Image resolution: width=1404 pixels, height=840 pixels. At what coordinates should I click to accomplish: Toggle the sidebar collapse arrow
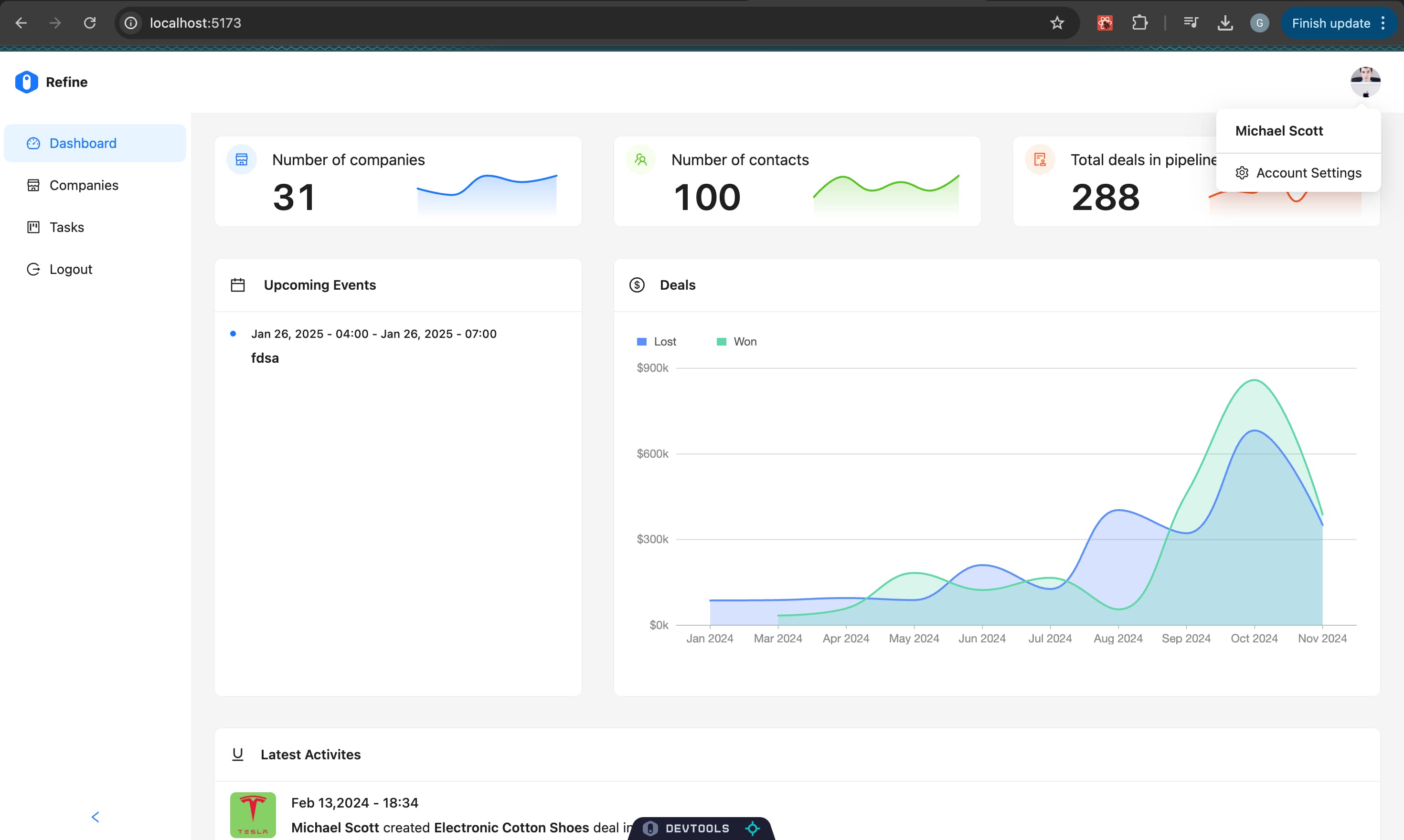95,817
